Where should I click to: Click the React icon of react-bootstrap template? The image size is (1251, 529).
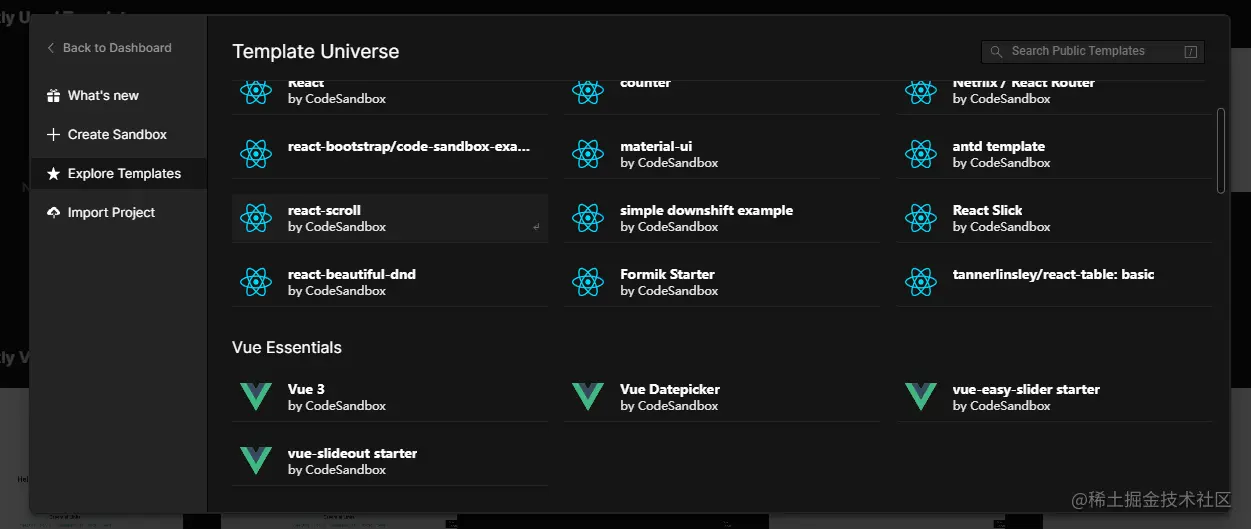click(256, 154)
